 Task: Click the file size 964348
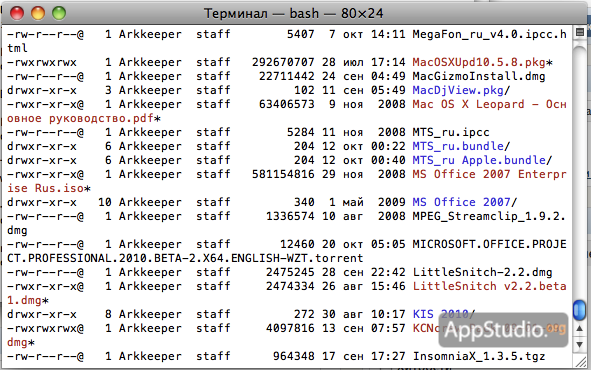point(293,356)
